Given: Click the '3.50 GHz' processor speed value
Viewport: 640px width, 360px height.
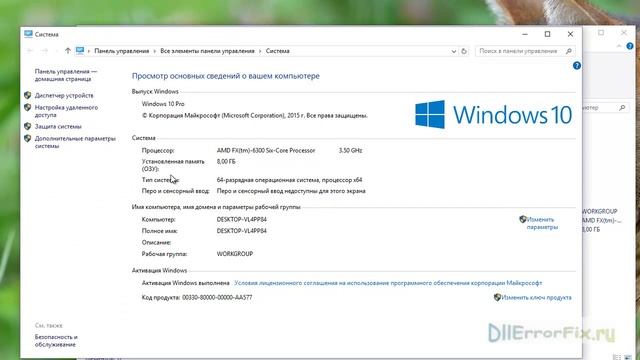Looking at the screenshot, I should coord(350,151).
